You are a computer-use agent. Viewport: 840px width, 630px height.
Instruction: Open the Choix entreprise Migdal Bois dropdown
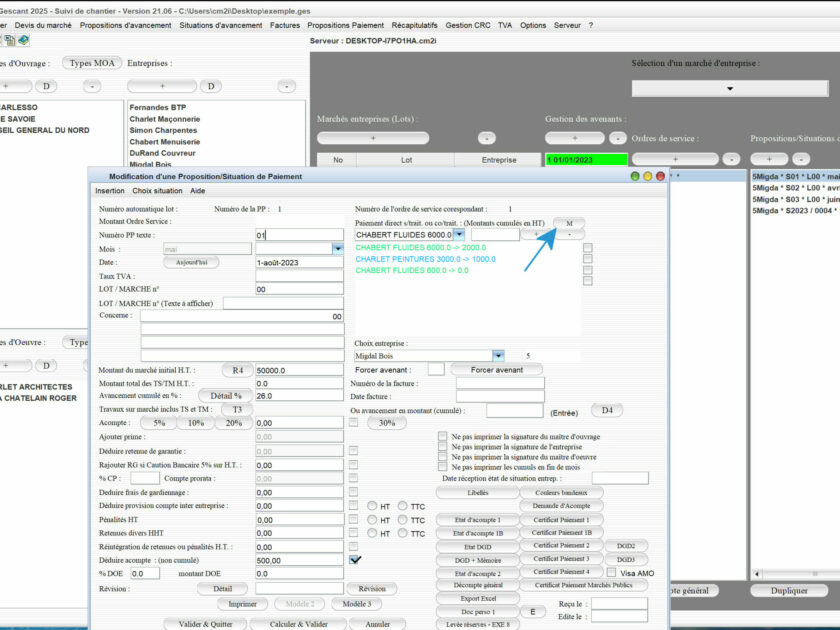pyautogui.click(x=498, y=356)
